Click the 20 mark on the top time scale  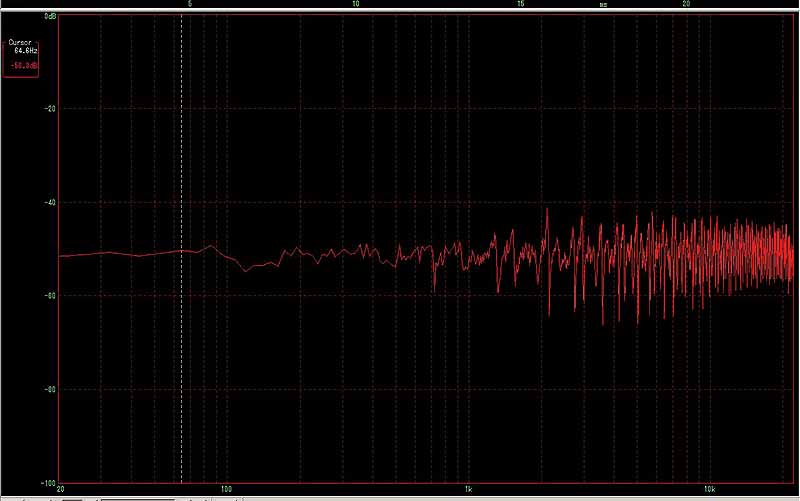coord(686,4)
